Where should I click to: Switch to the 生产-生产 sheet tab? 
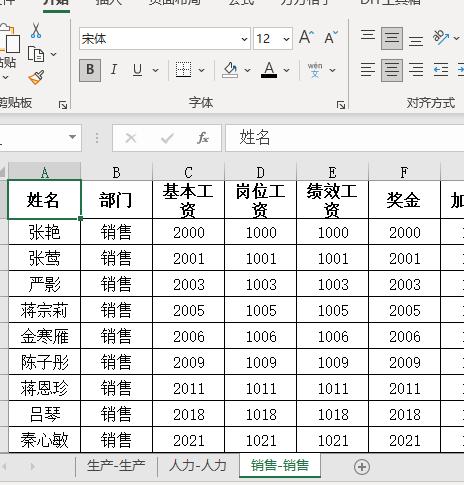pos(116,466)
